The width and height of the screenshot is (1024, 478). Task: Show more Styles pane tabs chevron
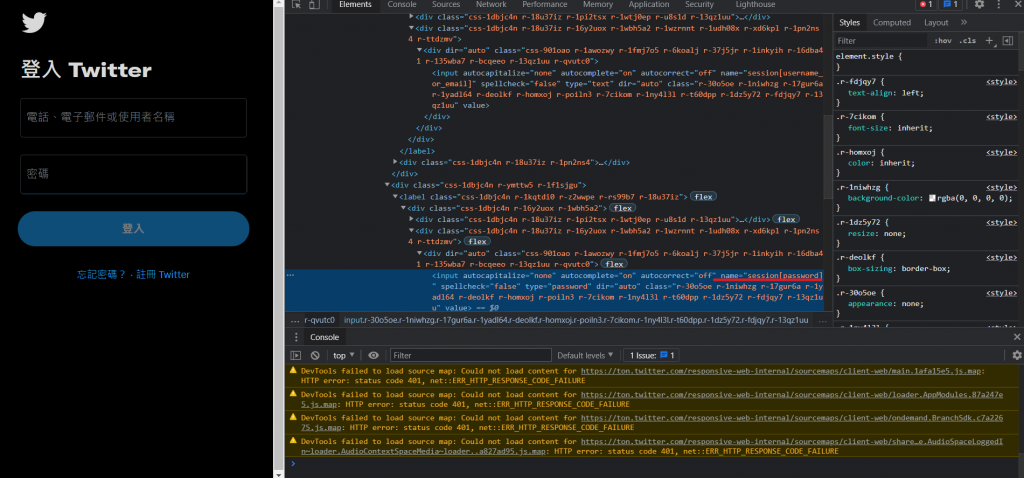tap(963, 23)
